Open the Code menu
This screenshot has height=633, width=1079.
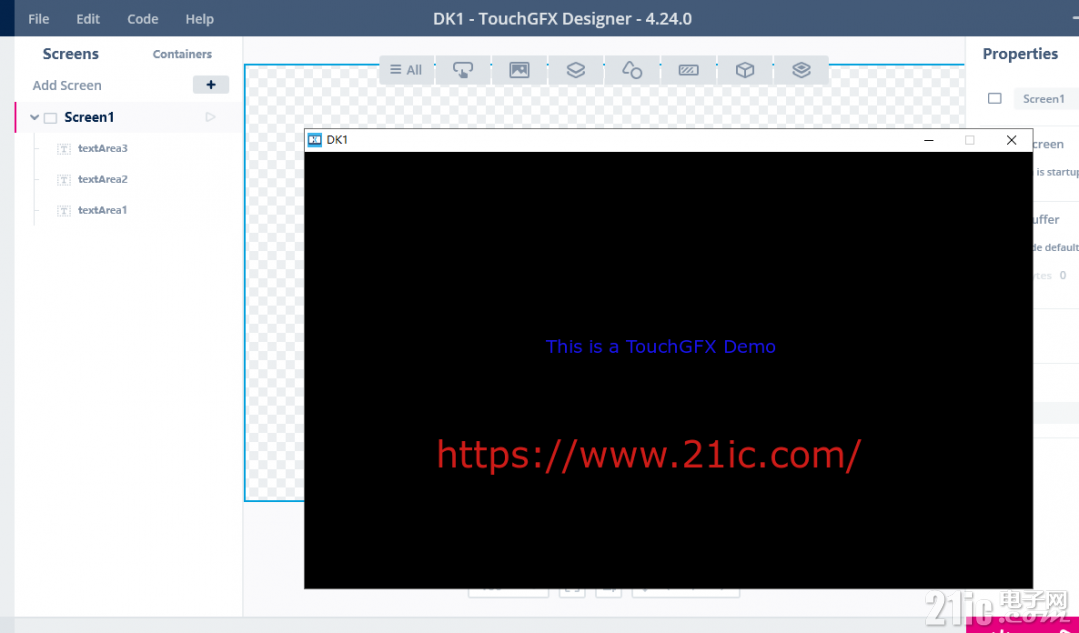tap(142, 19)
